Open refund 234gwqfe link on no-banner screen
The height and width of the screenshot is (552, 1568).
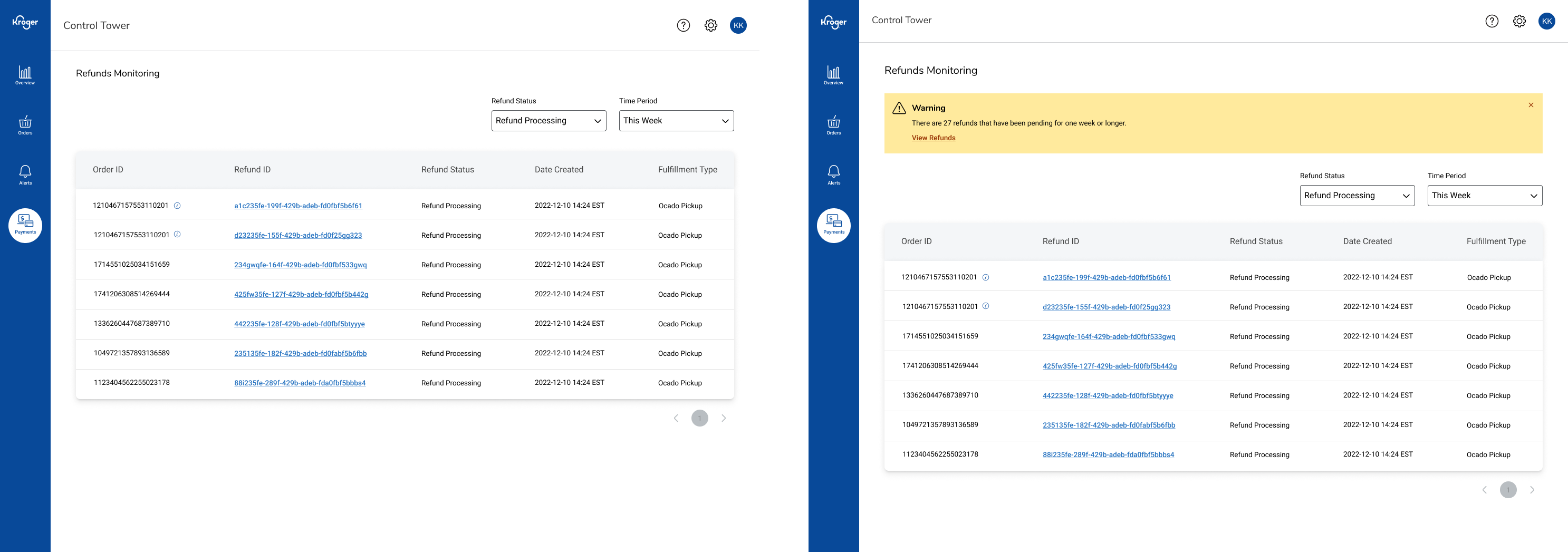300,265
